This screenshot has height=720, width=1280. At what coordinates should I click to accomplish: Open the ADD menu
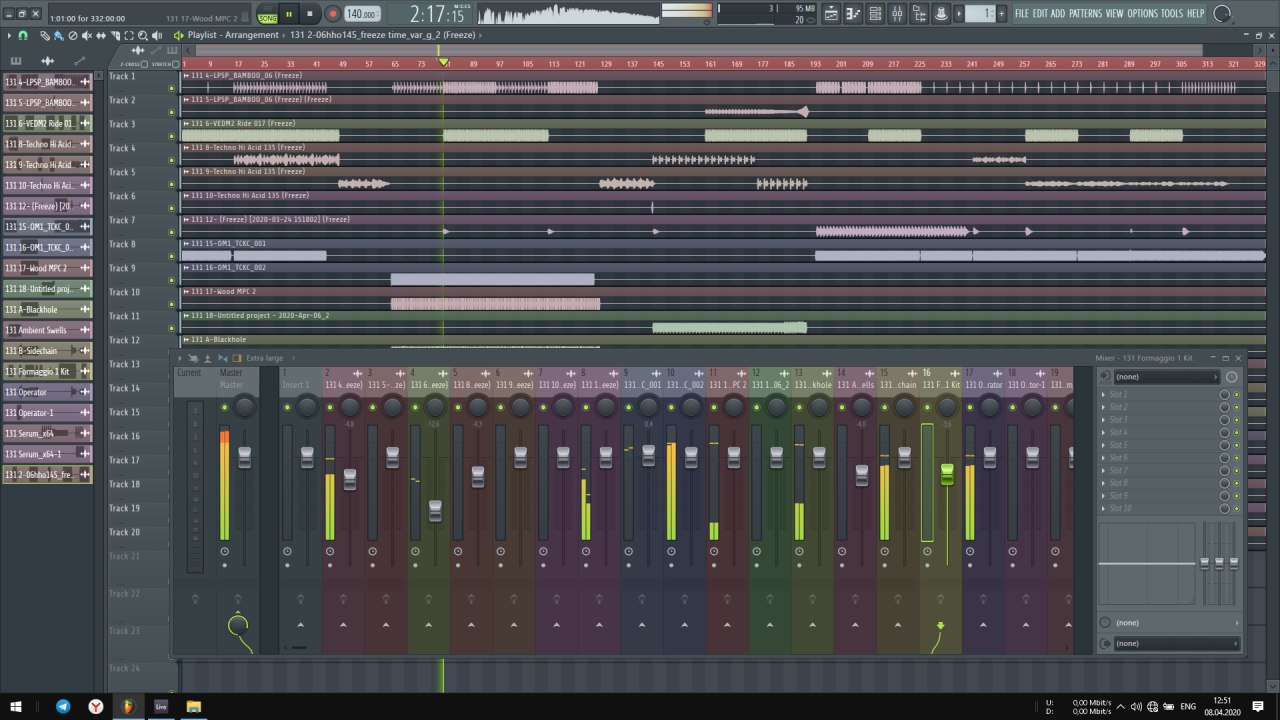tap(1058, 14)
